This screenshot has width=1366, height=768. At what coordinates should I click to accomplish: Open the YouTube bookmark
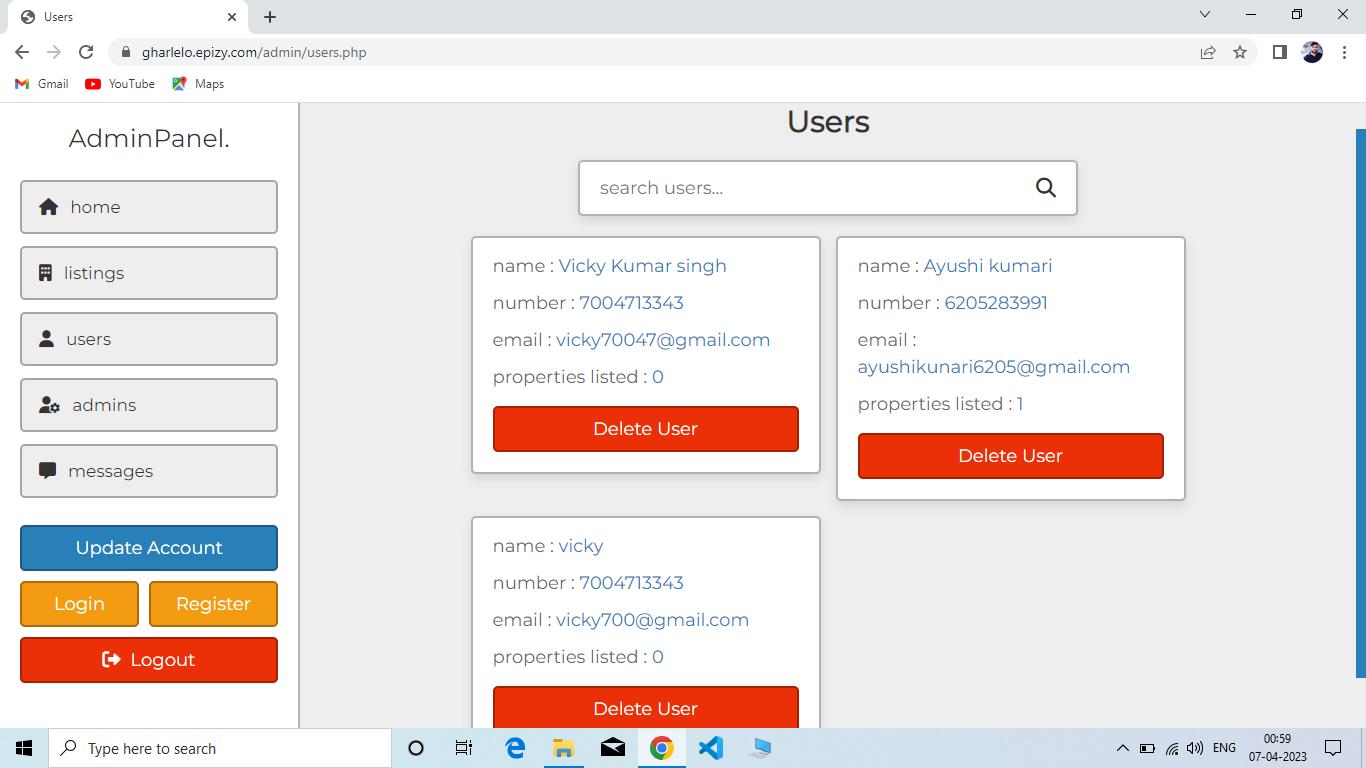pos(120,84)
